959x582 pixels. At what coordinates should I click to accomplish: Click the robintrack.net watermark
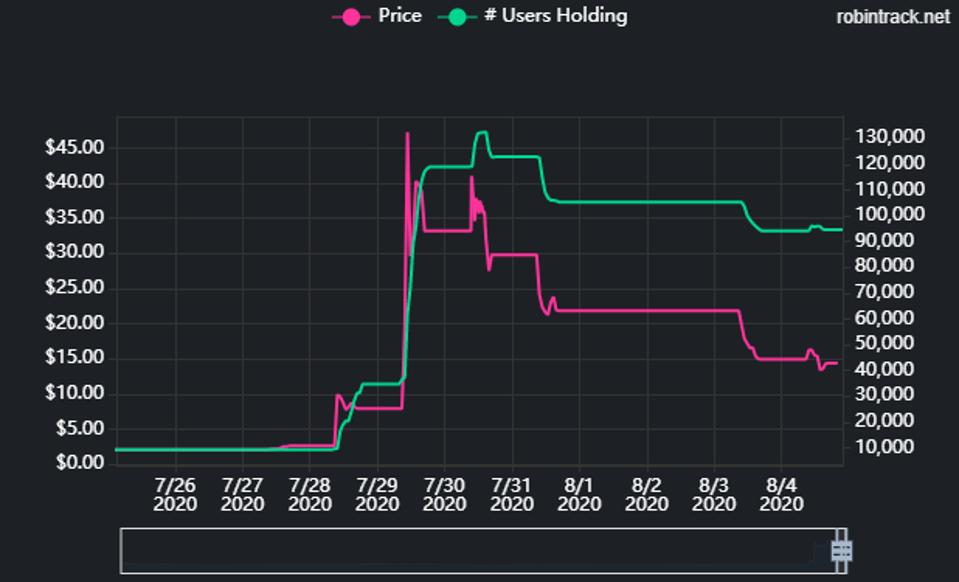pyautogui.click(x=893, y=17)
